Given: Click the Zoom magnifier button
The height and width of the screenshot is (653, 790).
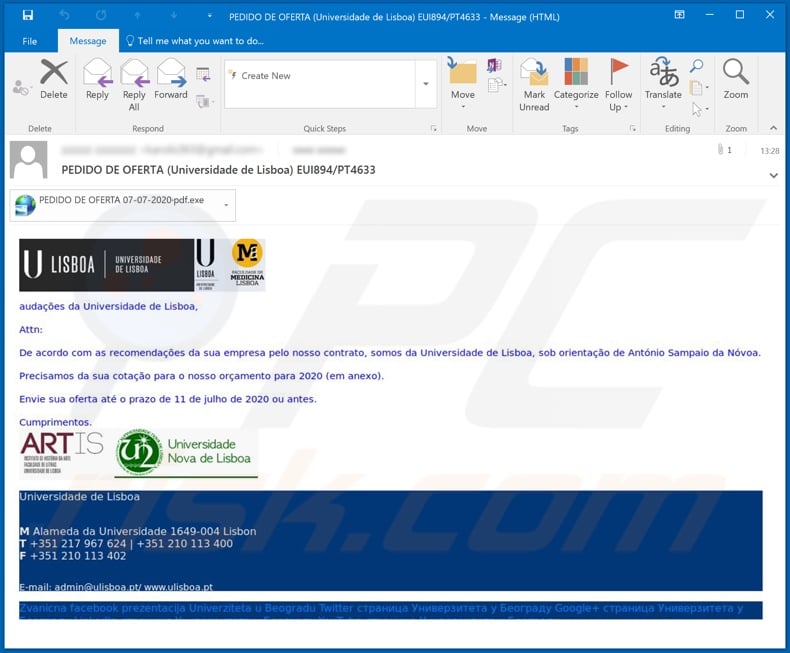Looking at the screenshot, I should (736, 79).
